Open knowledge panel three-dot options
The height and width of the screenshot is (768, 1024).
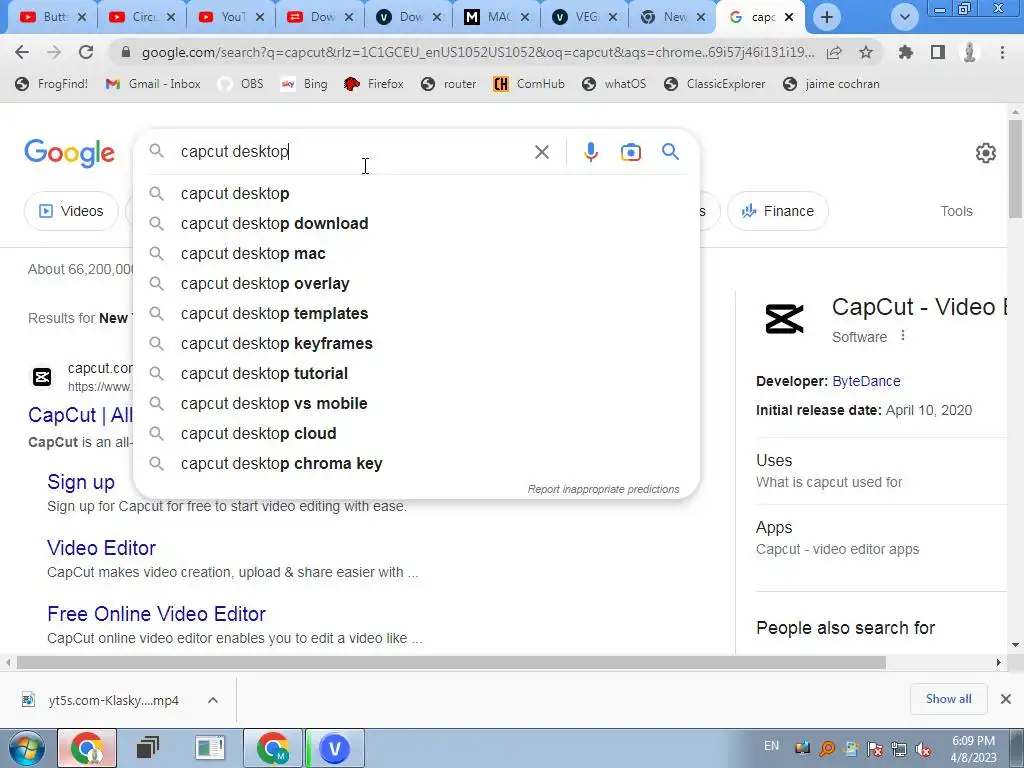[903, 336]
